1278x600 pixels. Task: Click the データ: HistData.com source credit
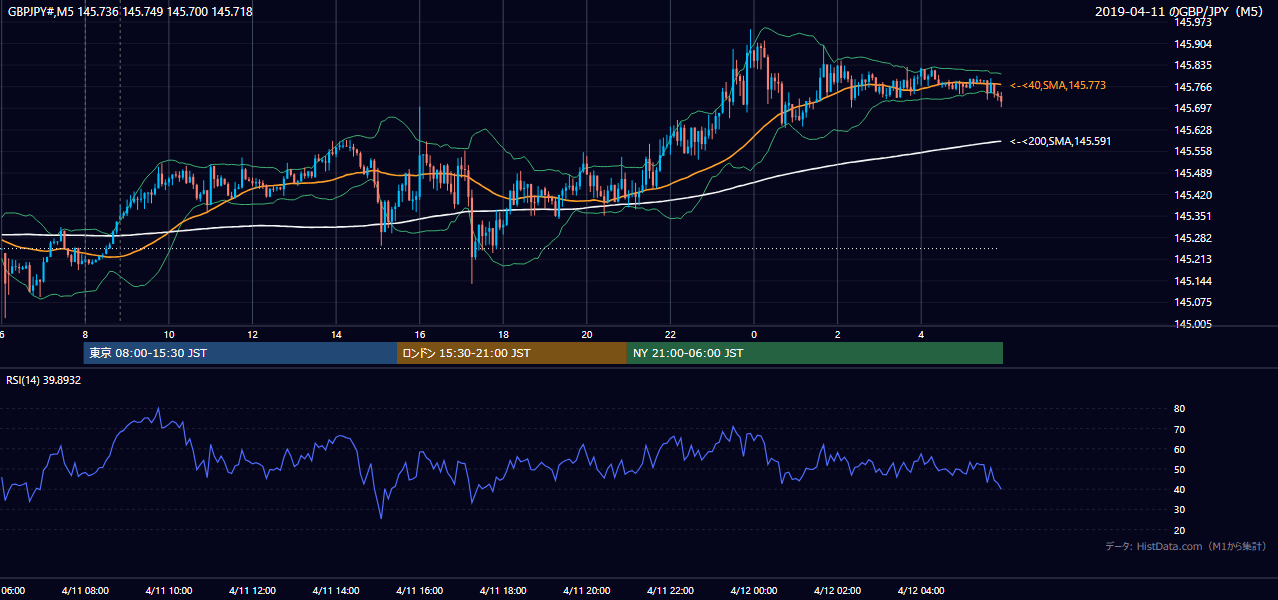(x=1186, y=546)
